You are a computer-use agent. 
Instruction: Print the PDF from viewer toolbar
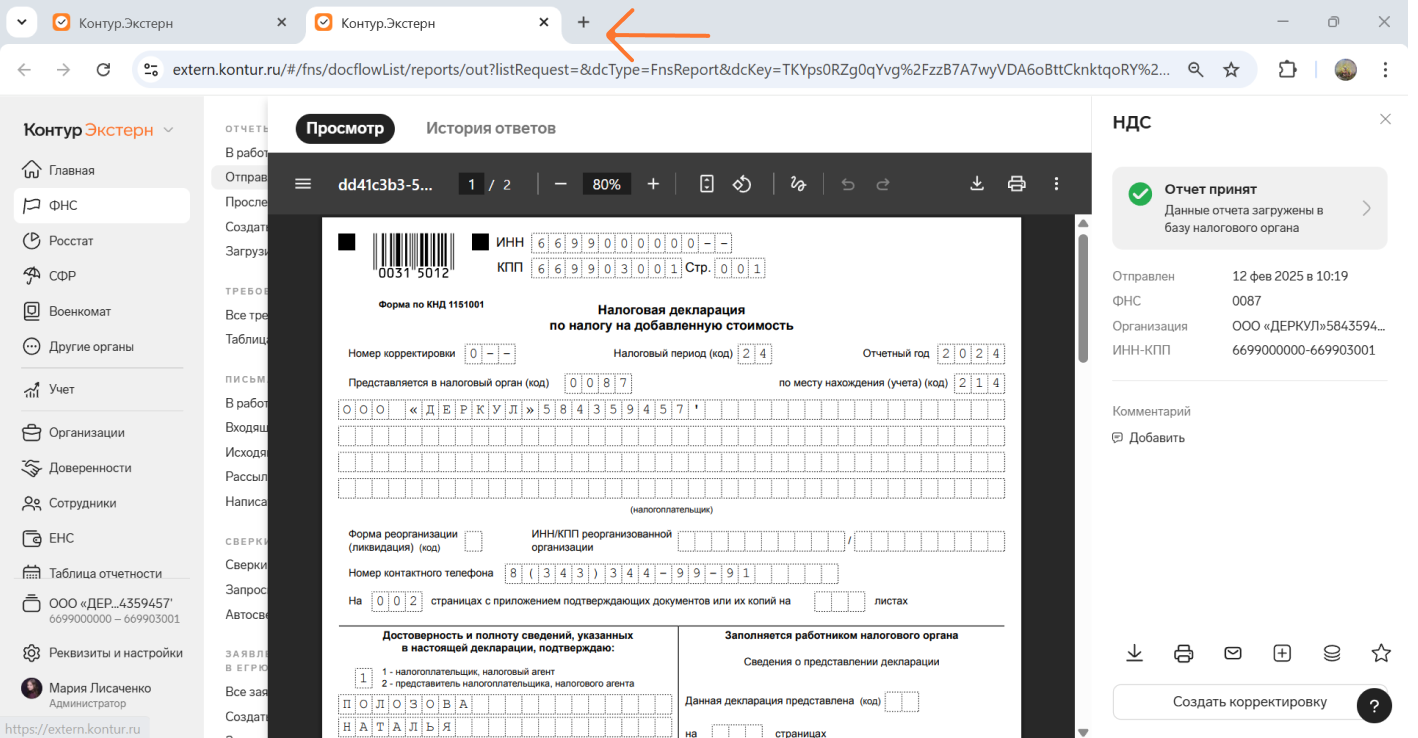pyautogui.click(x=1017, y=184)
